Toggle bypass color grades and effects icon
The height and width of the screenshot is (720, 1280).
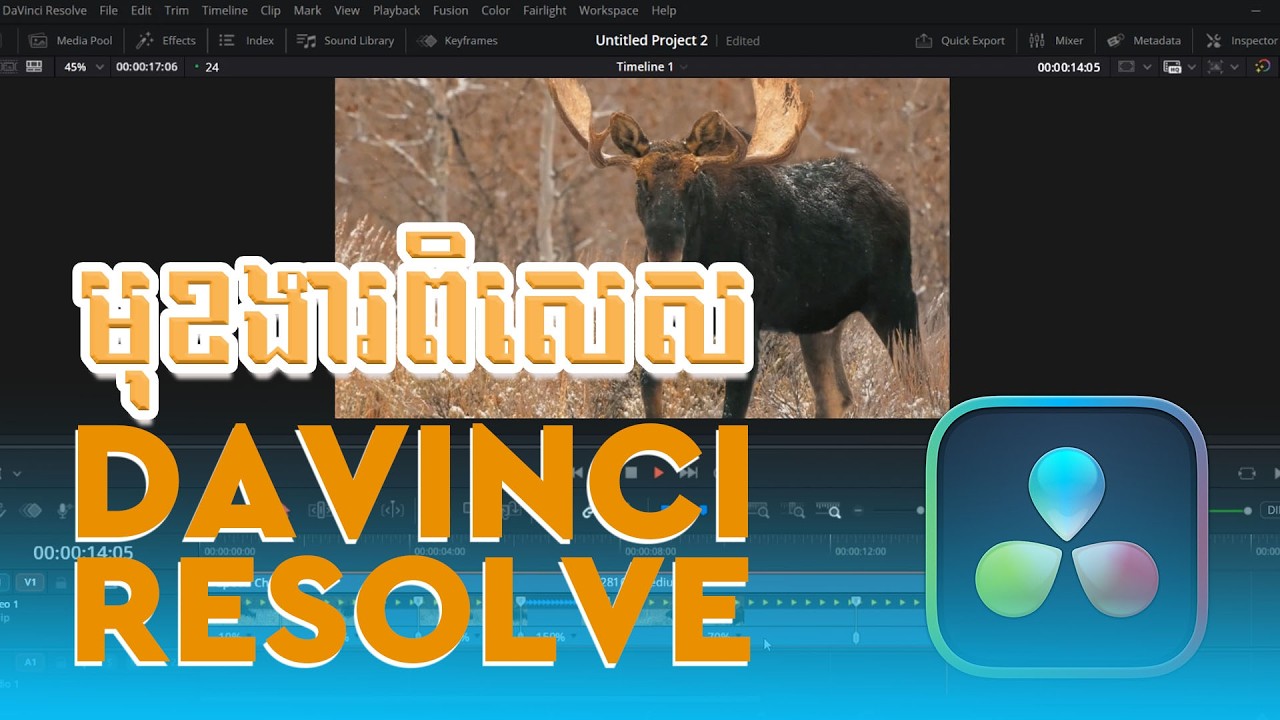click(1263, 67)
